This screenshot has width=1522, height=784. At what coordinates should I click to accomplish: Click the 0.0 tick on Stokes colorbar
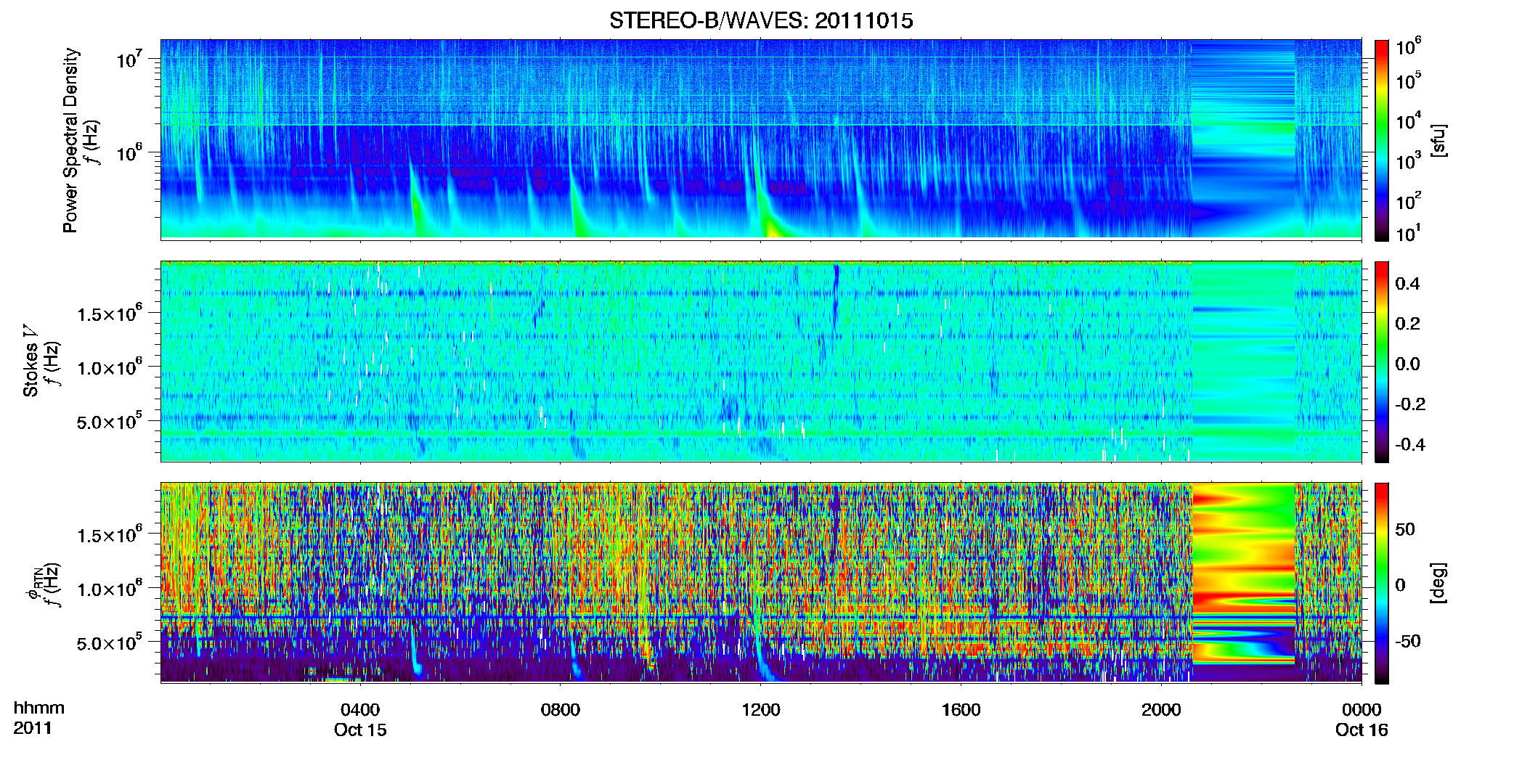[1407, 364]
